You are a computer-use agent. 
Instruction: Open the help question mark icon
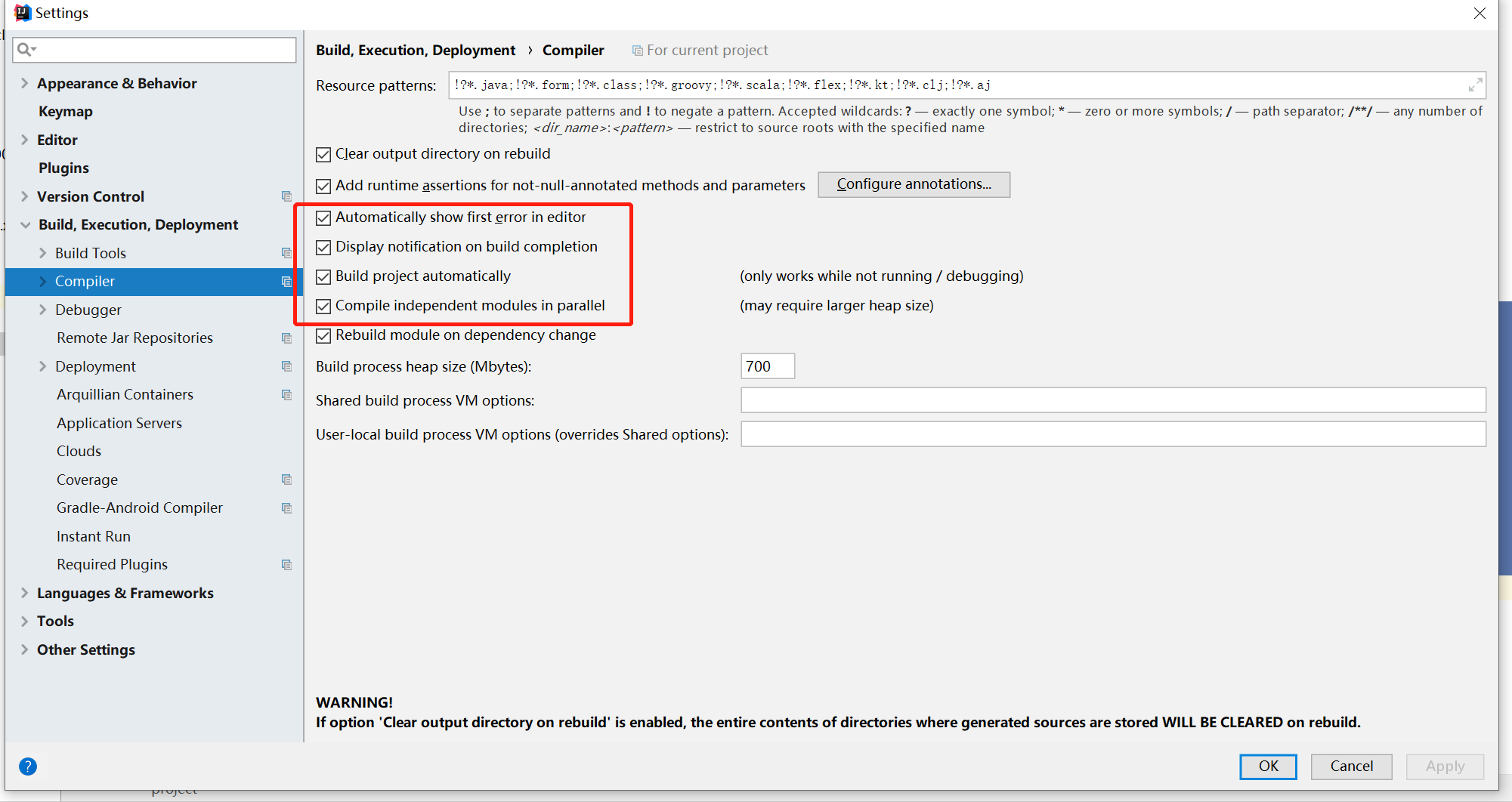click(28, 766)
